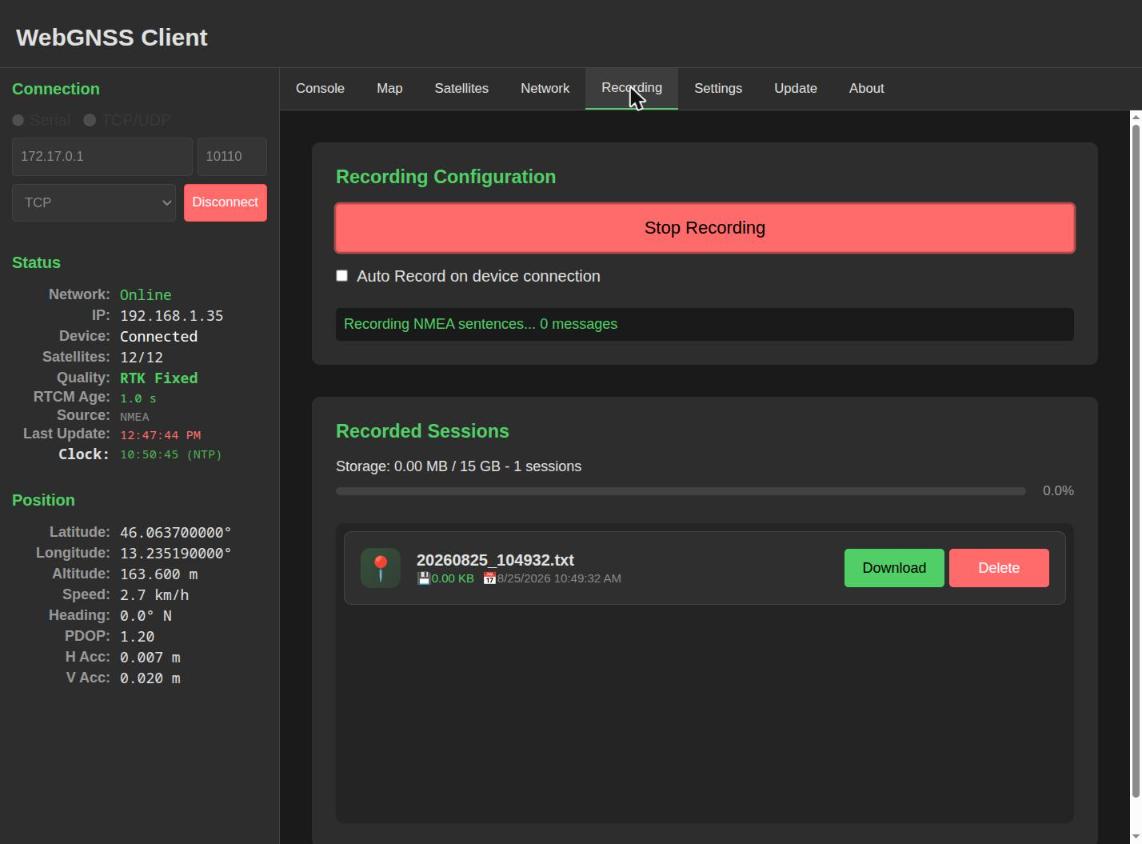Click the Disconnect button

225,202
